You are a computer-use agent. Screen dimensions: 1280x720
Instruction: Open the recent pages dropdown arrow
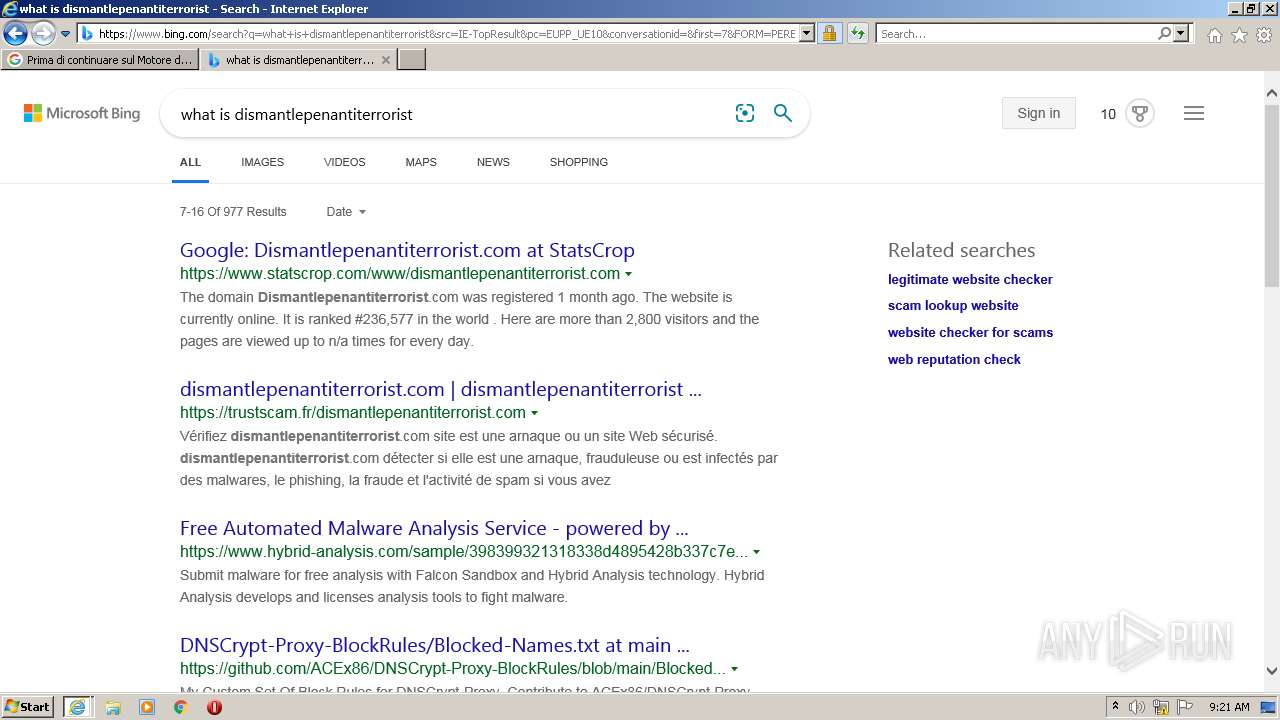65,34
